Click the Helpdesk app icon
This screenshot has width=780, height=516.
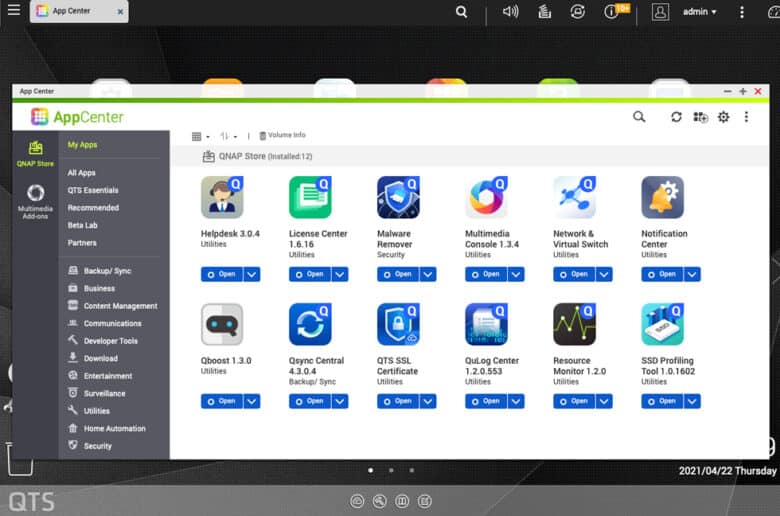tap(222, 197)
